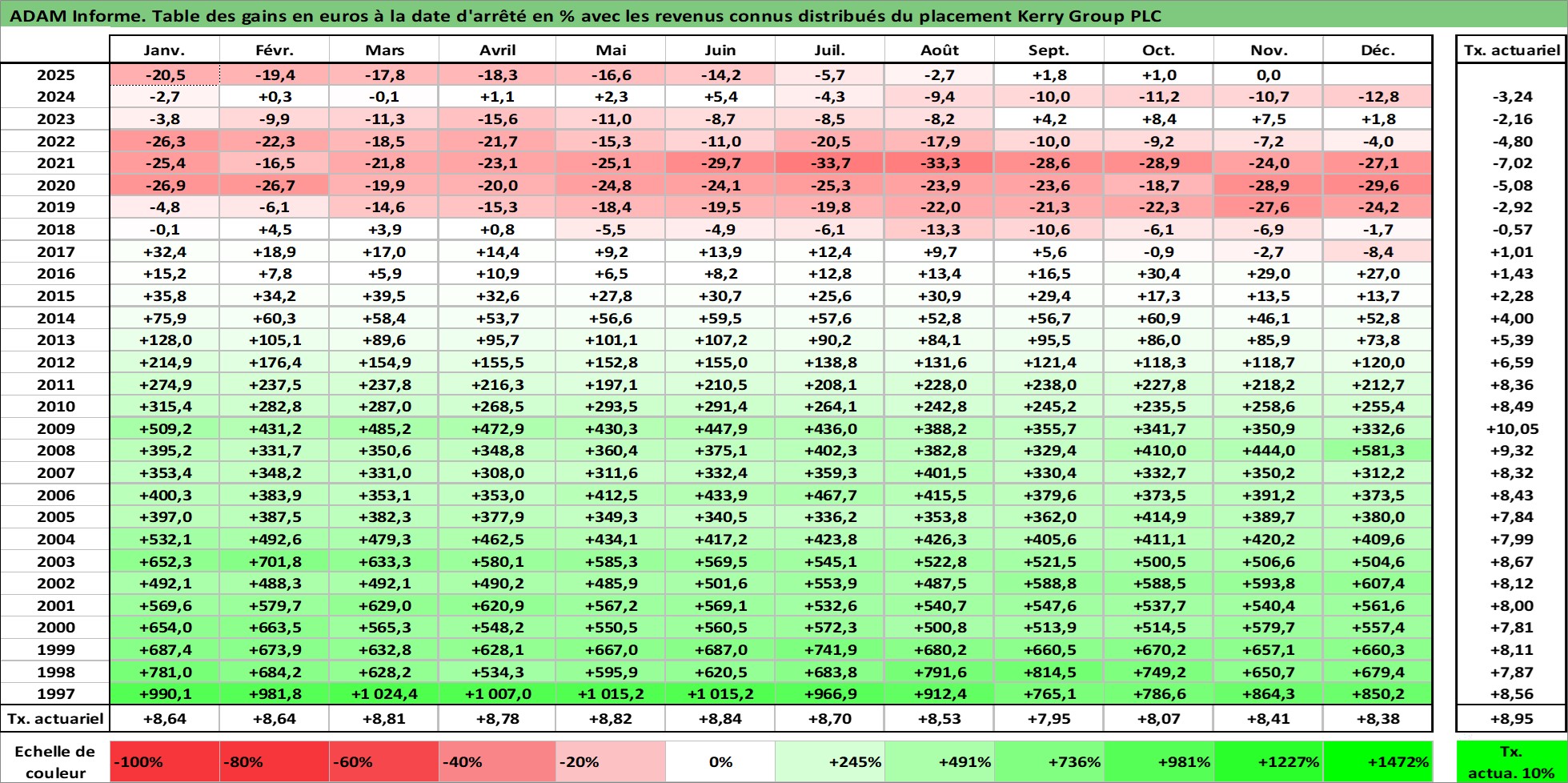1568x783 pixels.
Task: Click the +581,3 cell in 2008 row
Action: point(1378,451)
